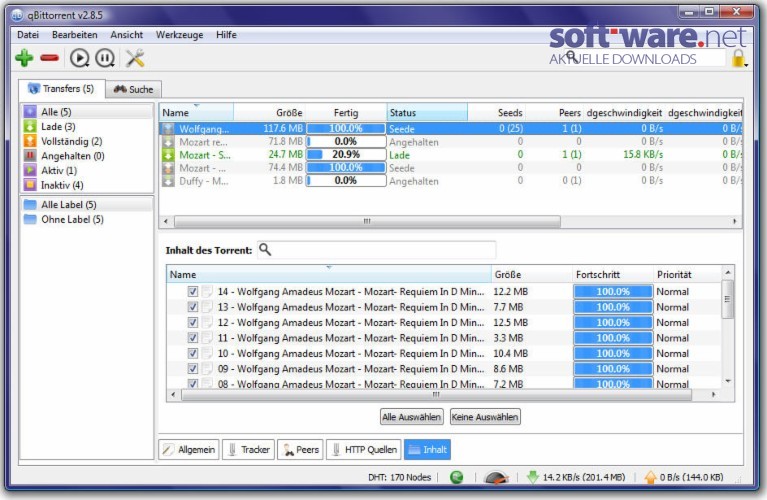Image resolution: width=767 pixels, height=500 pixels.
Task: Open options via wrench and screwdriver icon
Action: tap(135, 58)
